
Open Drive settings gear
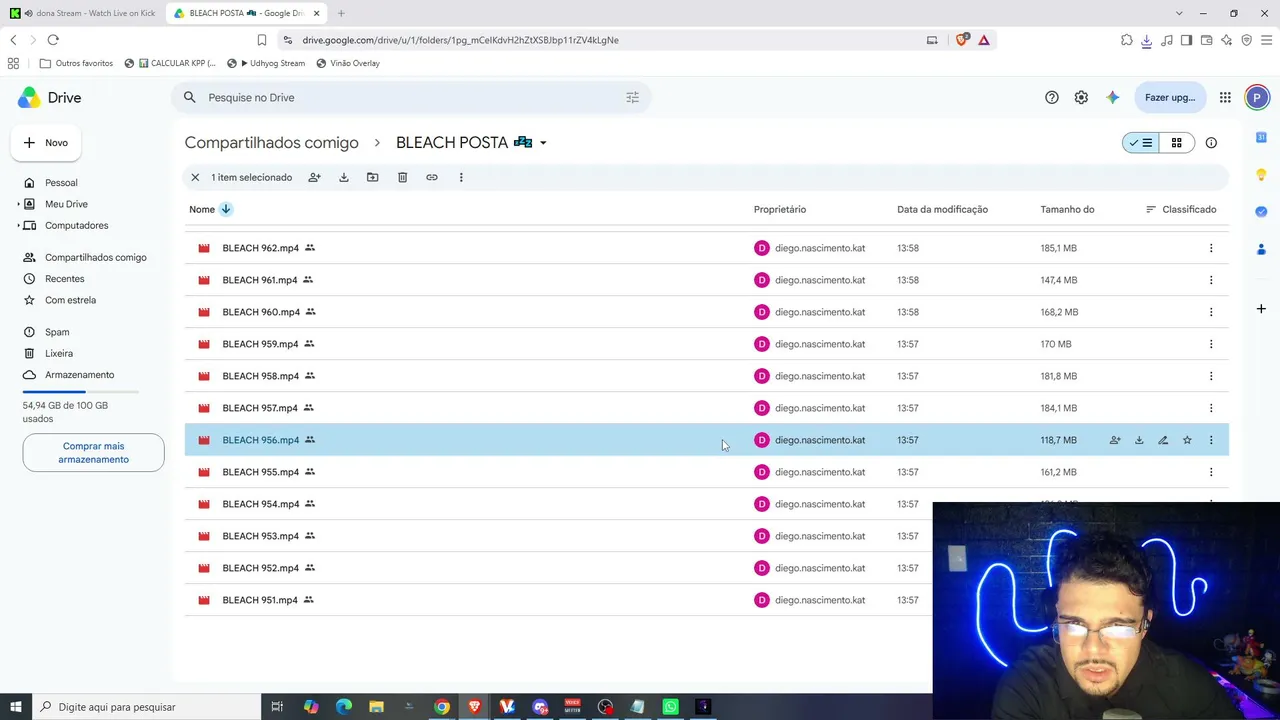(1081, 97)
